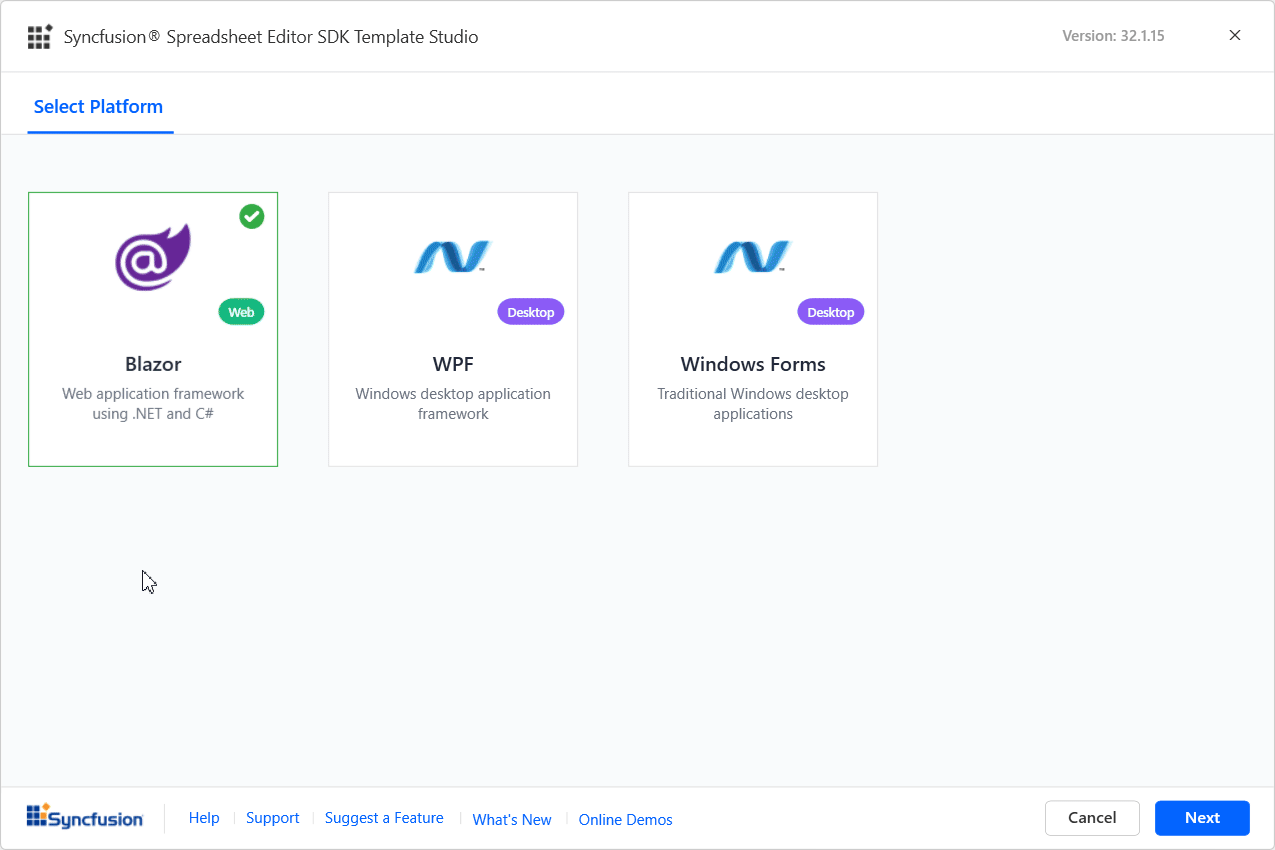The height and width of the screenshot is (850, 1275).
Task: Open the Help link
Action: [204, 817]
